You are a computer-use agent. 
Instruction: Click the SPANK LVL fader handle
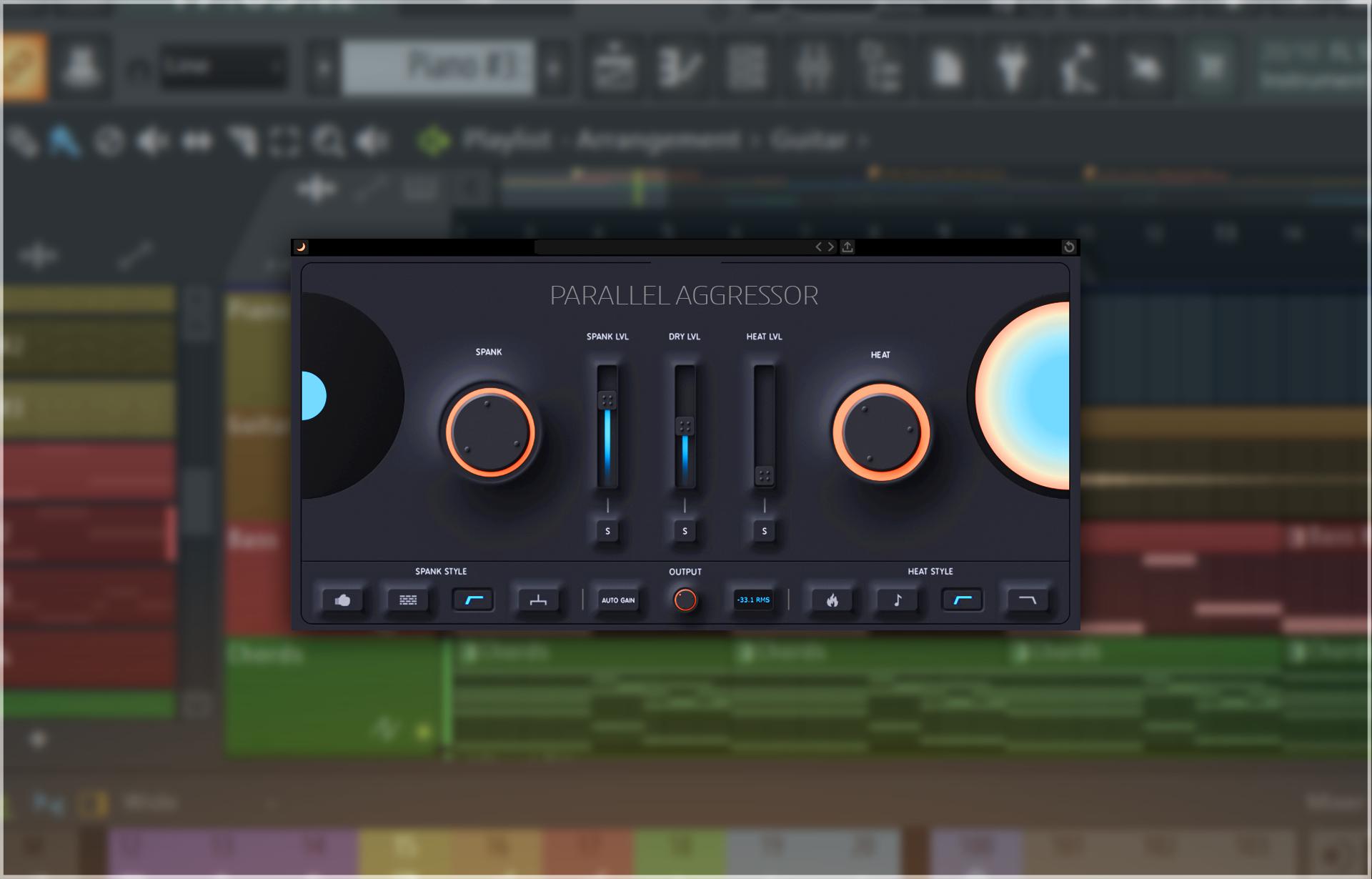[x=607, y=400]
